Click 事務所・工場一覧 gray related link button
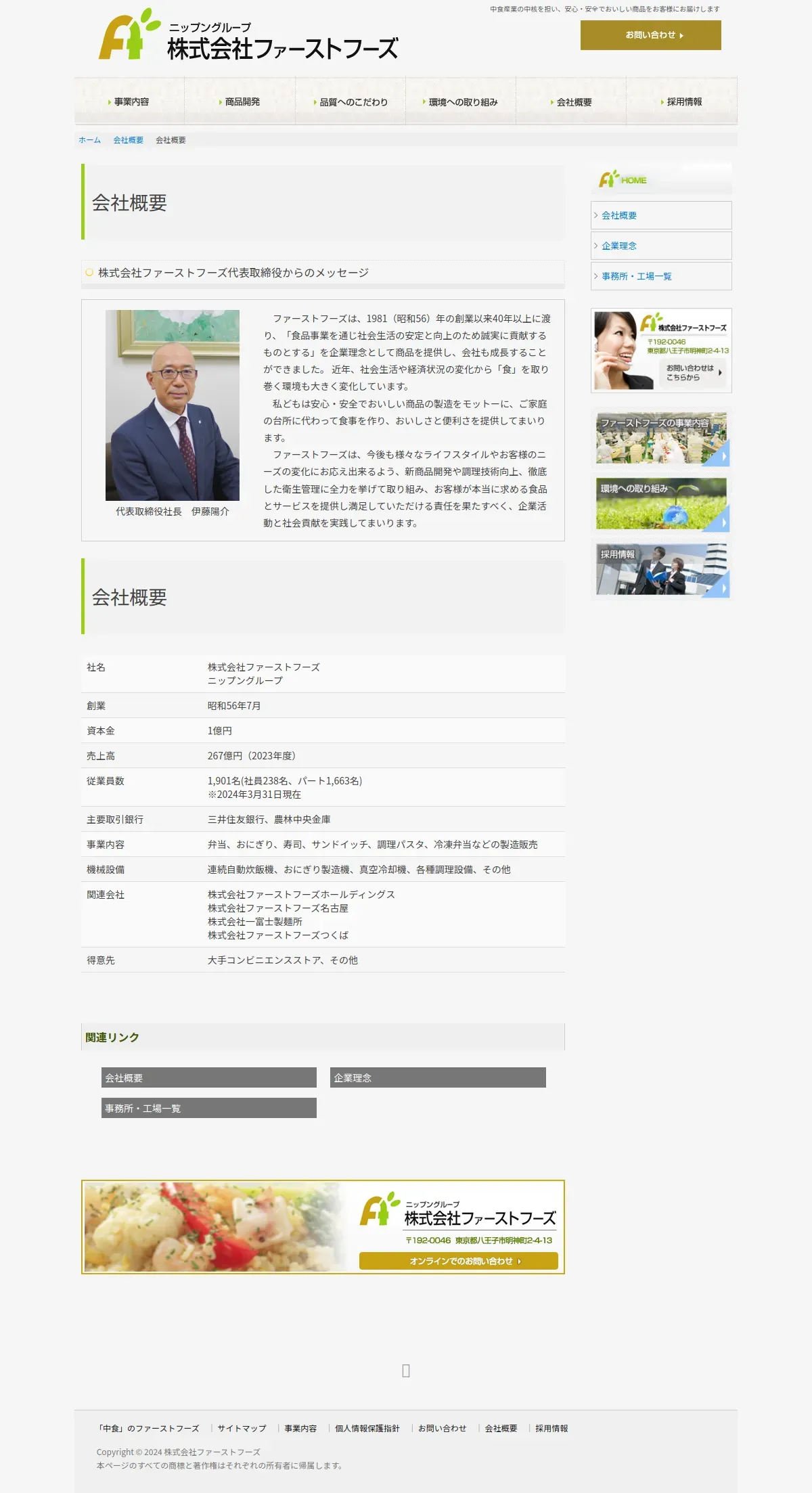Viewport: 812px width, 1493px height. tap(209, 1108)
